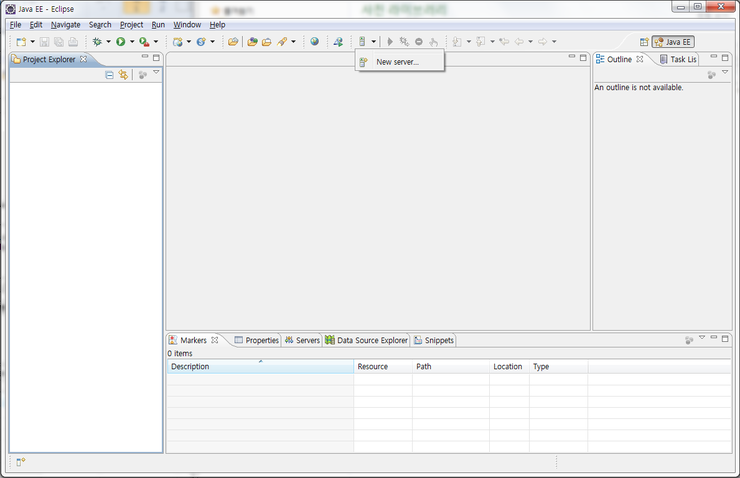Expand the external tools dropdown arrow
The image size is (740, 478).
click(156, 42)
